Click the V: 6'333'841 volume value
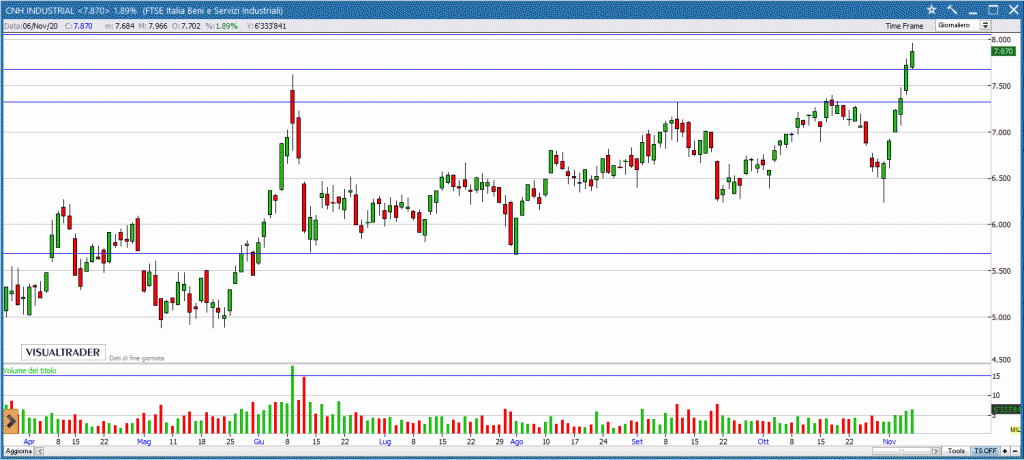Screen dimensions: 1024x460 coord(266,26)
